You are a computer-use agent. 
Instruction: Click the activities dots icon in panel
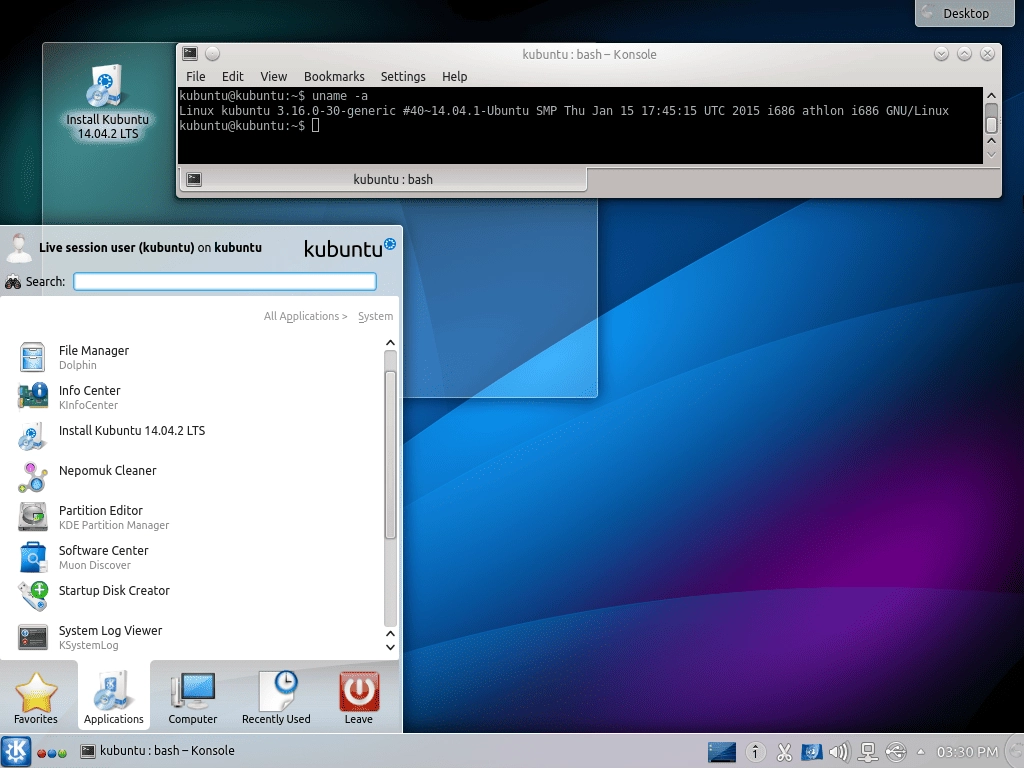coord(52,753)
